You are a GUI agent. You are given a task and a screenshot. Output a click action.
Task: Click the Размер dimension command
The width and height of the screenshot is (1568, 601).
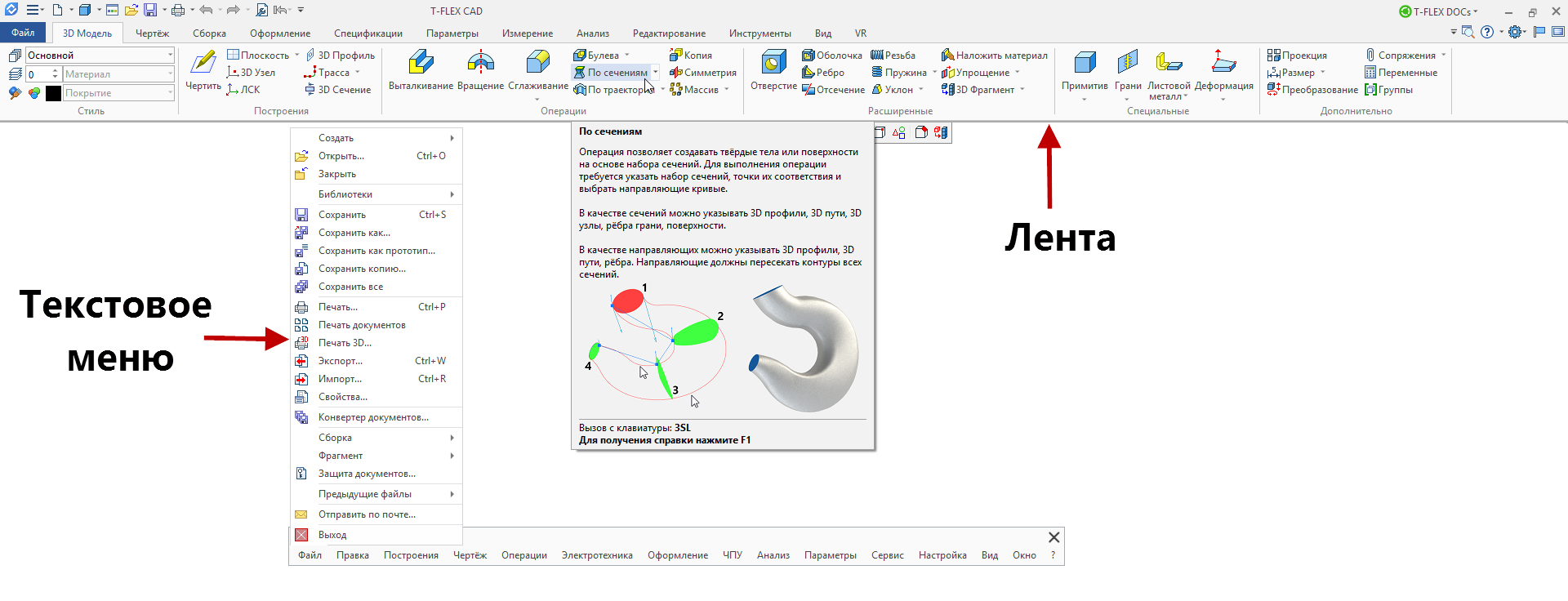point(1291,73)
